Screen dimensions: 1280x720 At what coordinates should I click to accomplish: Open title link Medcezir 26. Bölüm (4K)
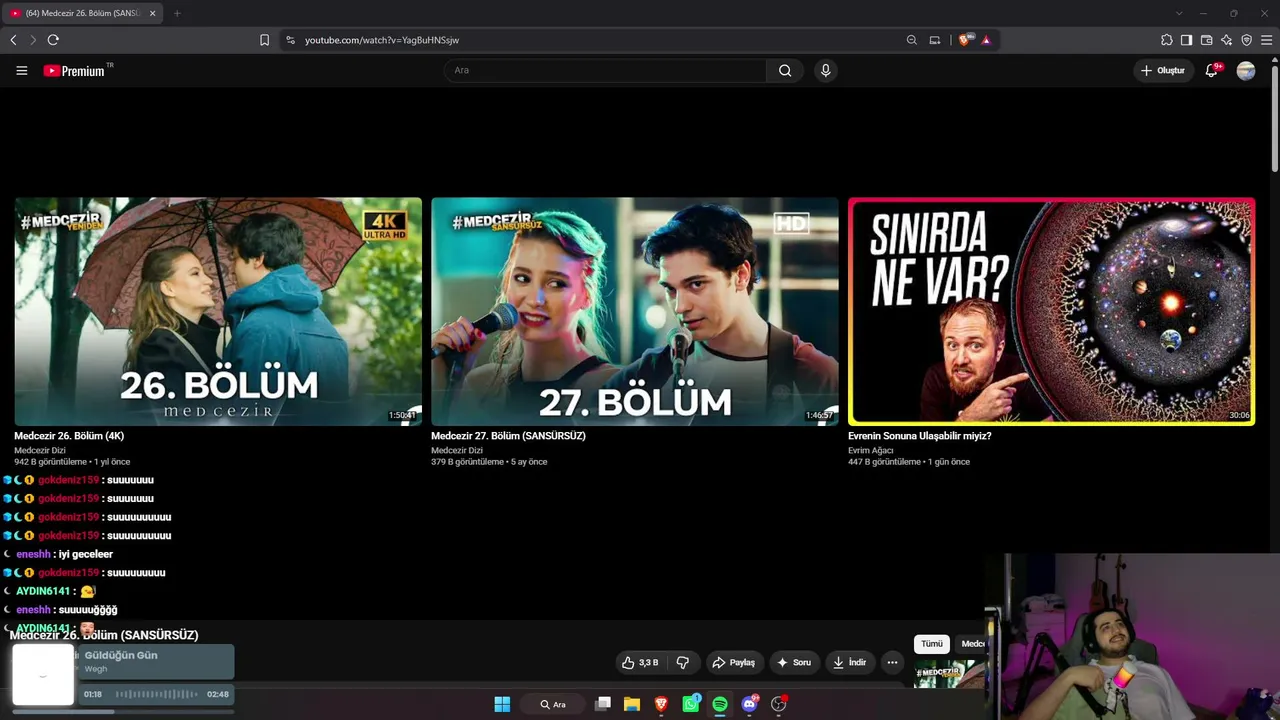click(69, 436)
